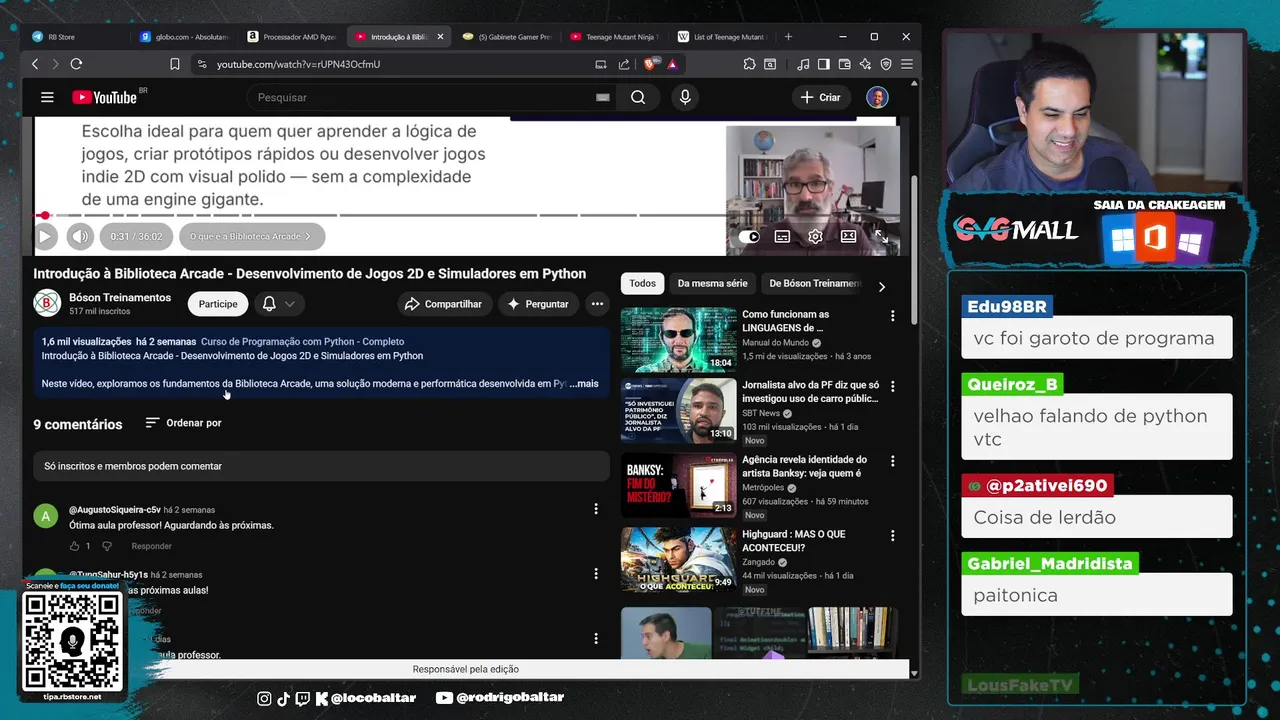
Task: Click Compartilhar share button
Action: click(443, 304)
